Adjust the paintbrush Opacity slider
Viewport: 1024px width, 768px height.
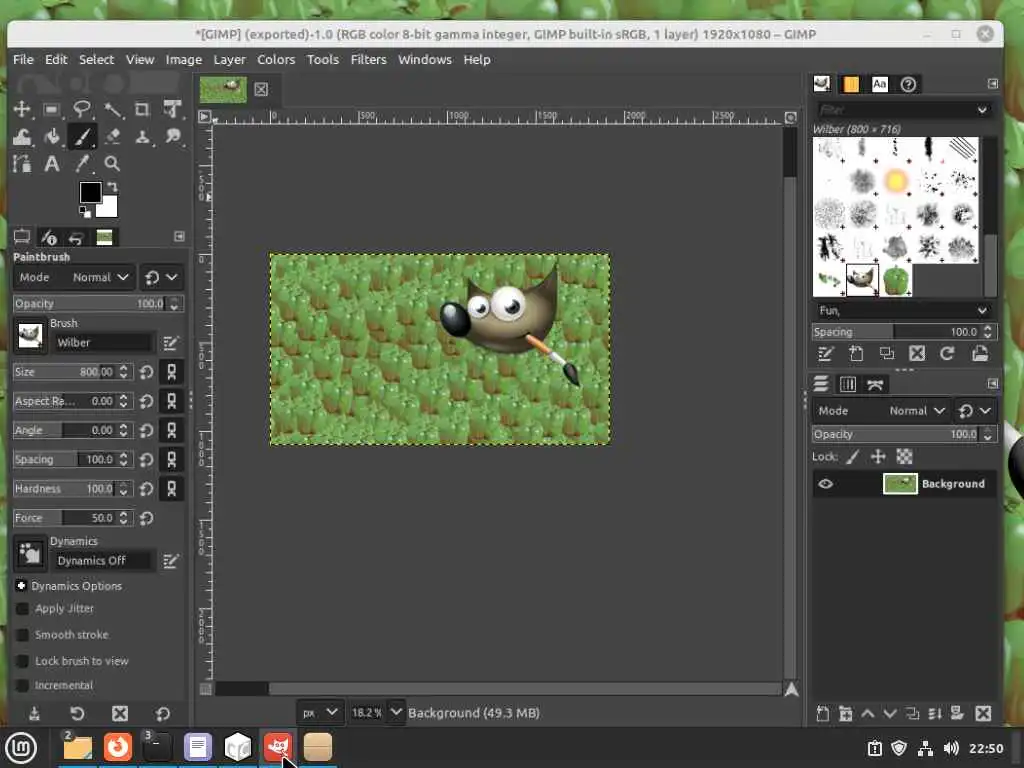click(x=97, y=304)
